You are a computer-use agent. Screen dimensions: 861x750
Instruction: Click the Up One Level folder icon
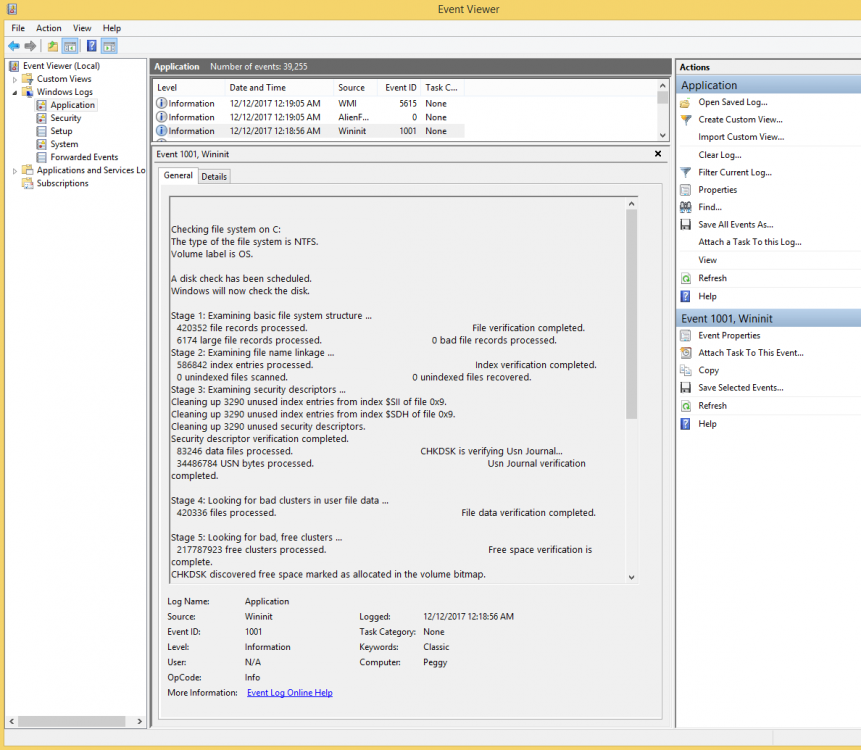tap(52, 46)
